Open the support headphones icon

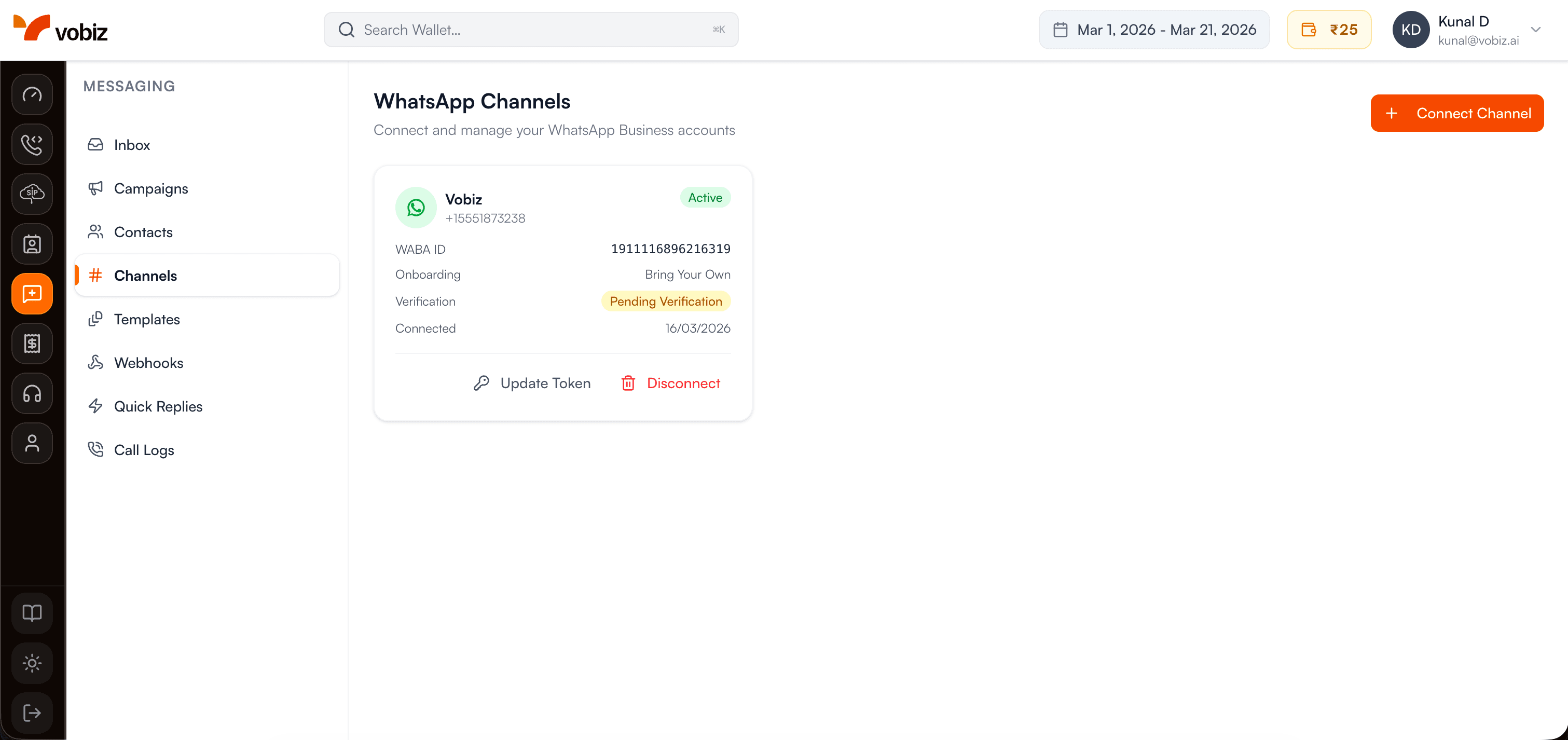tap(32, 393)
